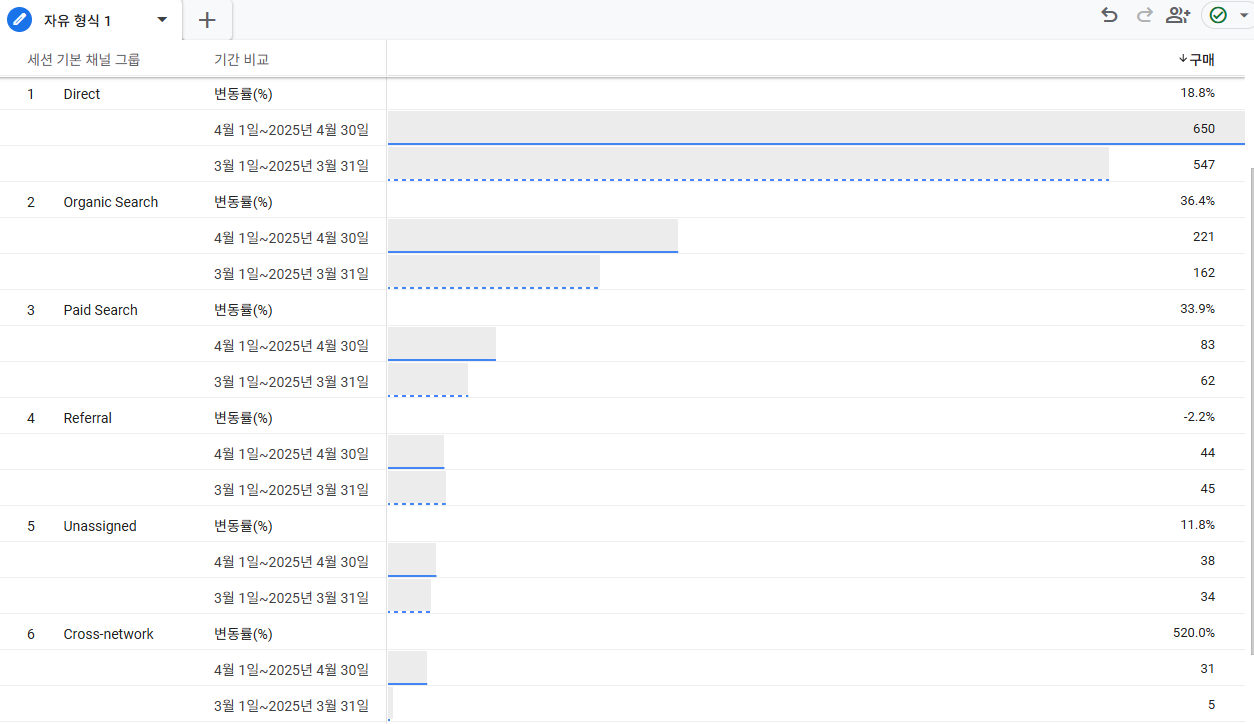Click the green check status icon

coord(1218,15)
